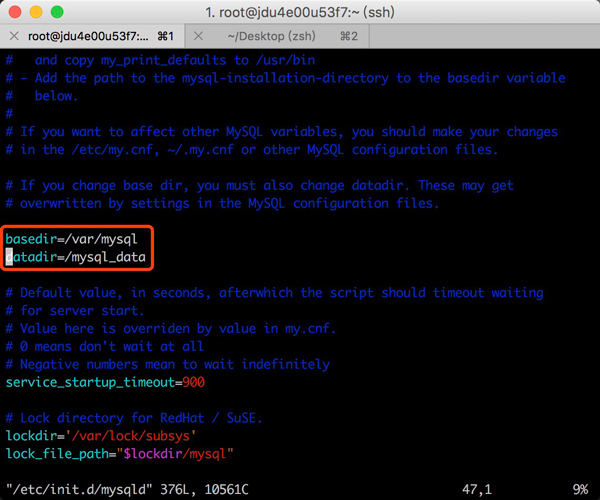This screenshot has width=600, height=500.
Task: Close the root@jdu4e00u53f7 tab
Action: (14, 36)
